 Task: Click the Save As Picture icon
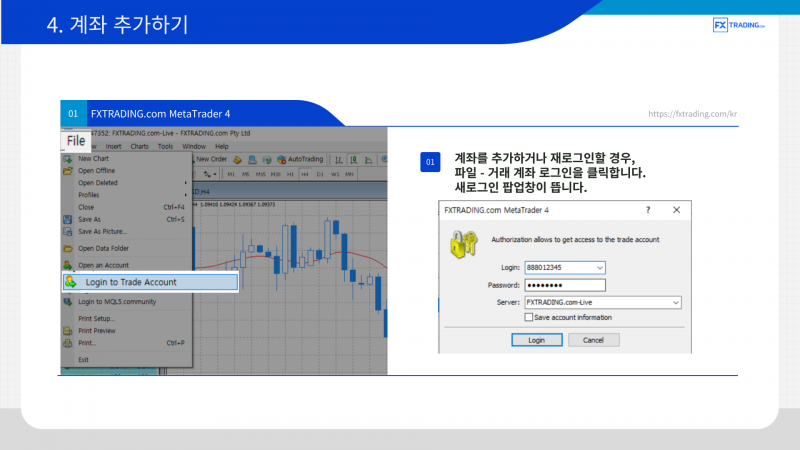pos(67,232)
